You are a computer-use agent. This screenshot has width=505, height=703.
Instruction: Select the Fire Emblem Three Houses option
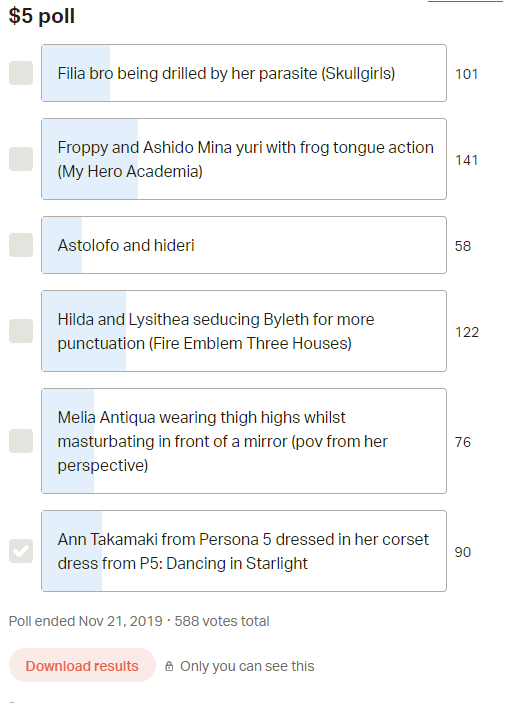click(x=244, y=331)
